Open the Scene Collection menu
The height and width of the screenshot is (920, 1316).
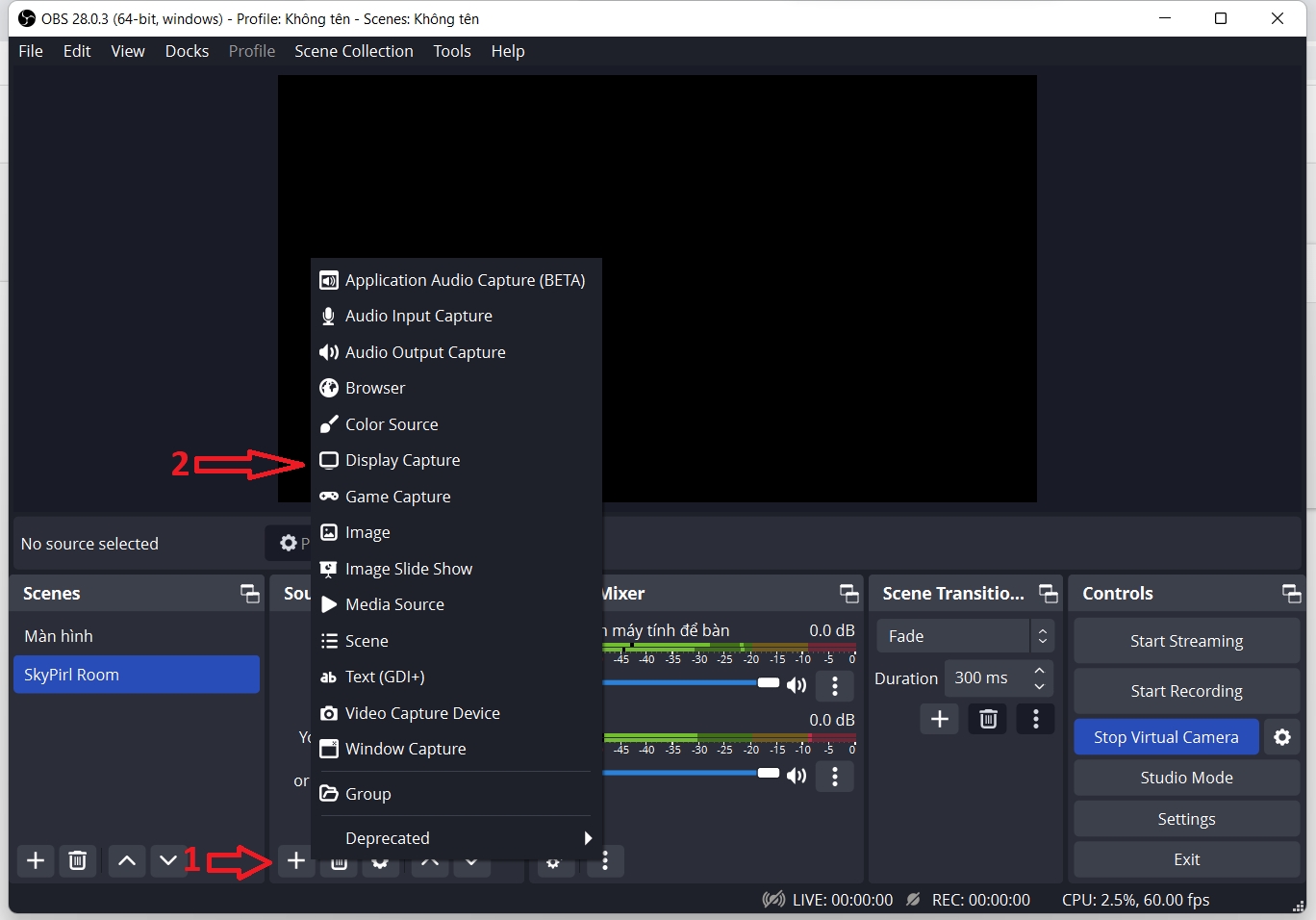(x=353, y=51)
